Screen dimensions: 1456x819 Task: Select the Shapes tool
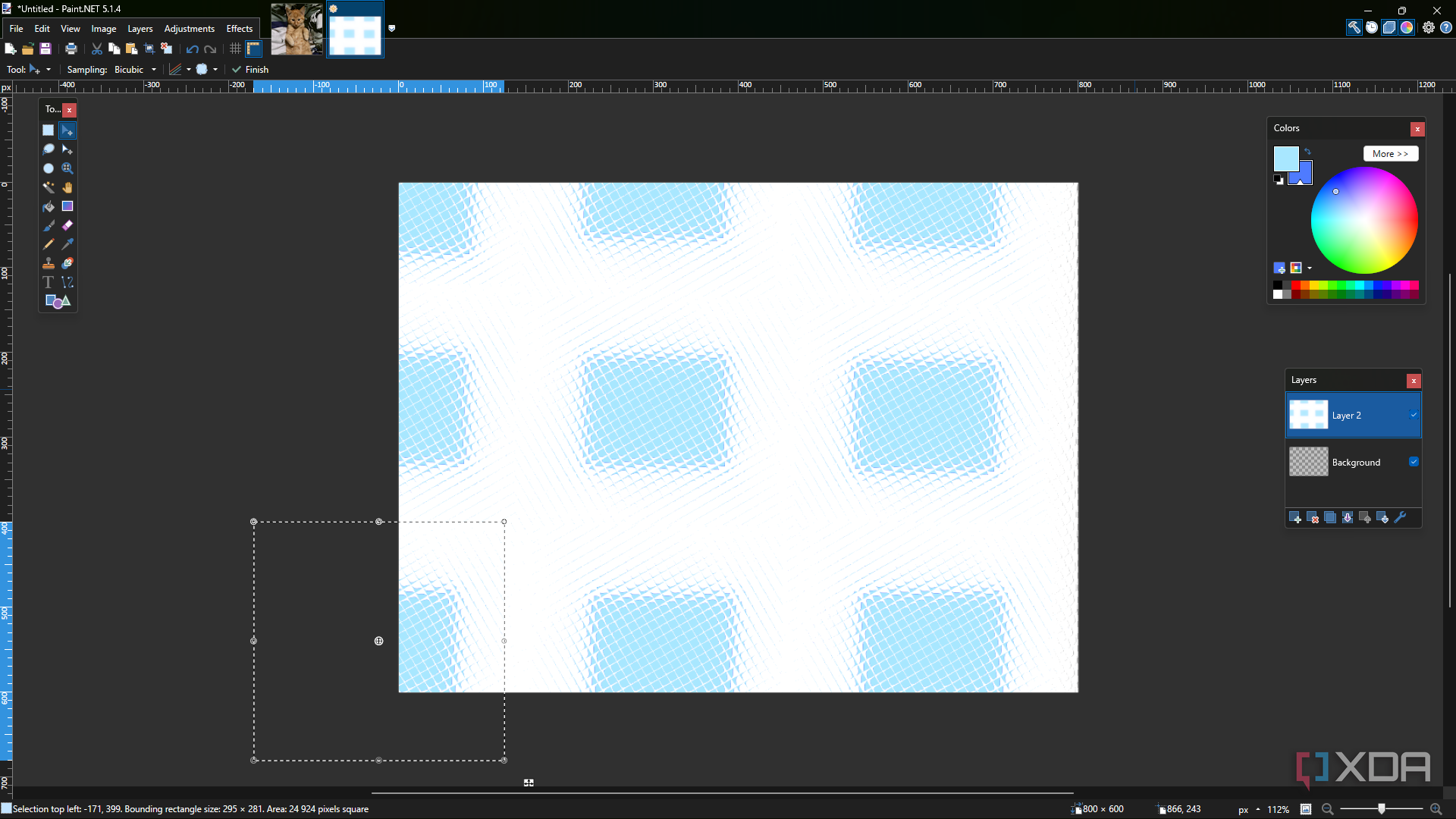pos(58,301)
